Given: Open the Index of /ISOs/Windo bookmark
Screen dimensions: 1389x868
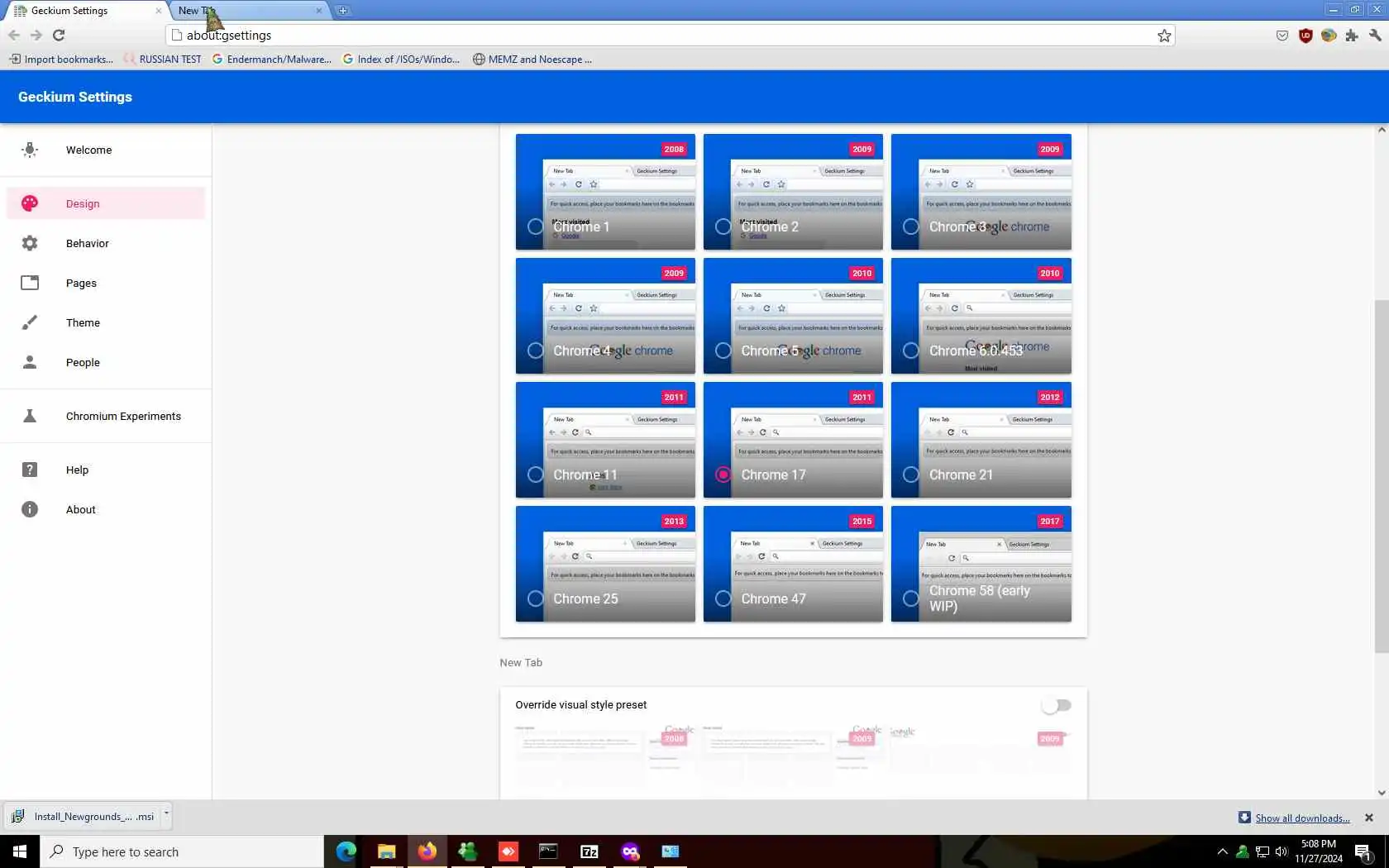Looking at the screenshot, I should (402, 60).
